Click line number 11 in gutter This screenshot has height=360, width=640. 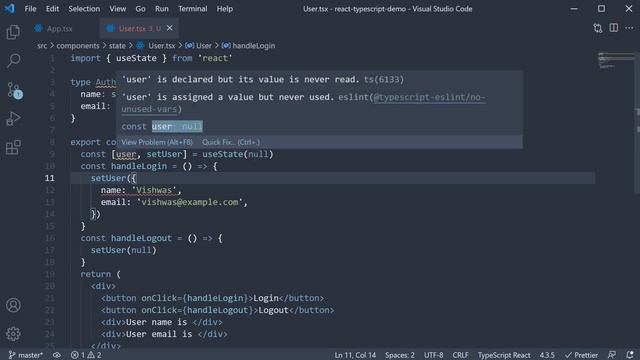(49, 178)
